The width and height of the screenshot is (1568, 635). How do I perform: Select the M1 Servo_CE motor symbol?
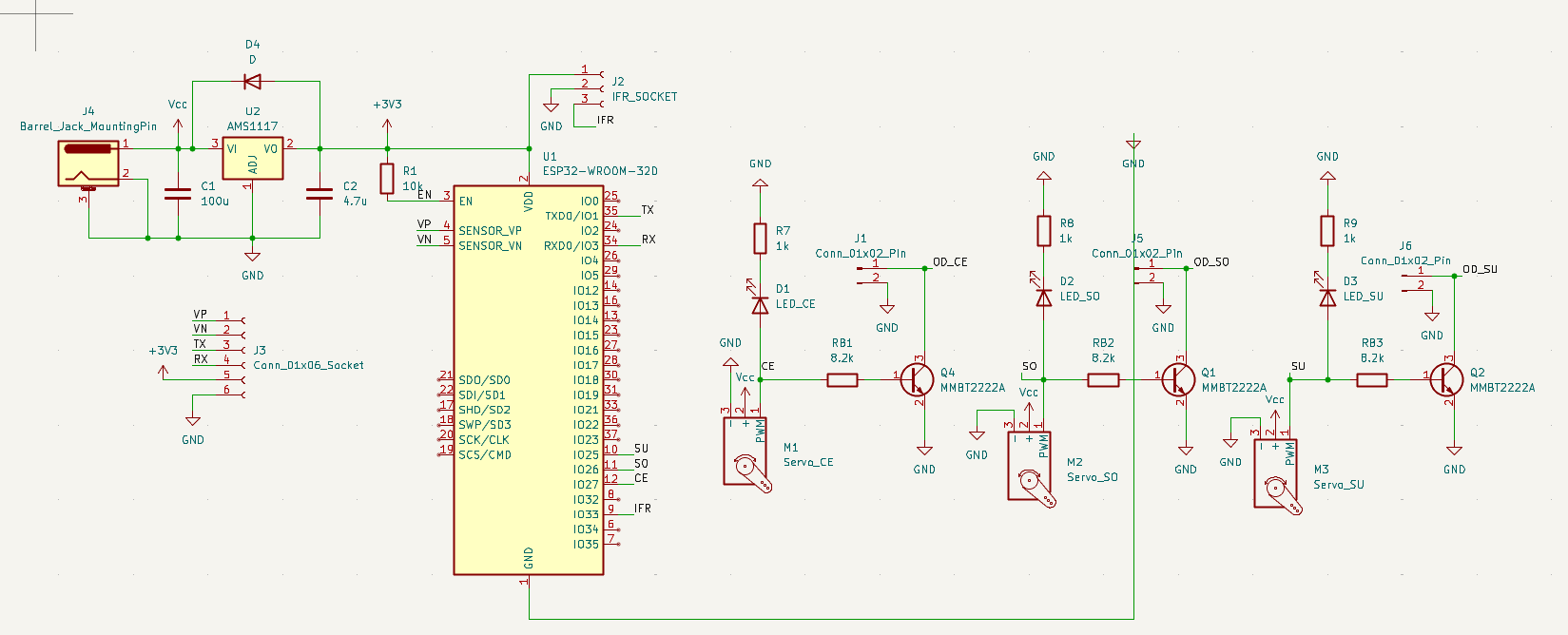[x=746, y=454]
